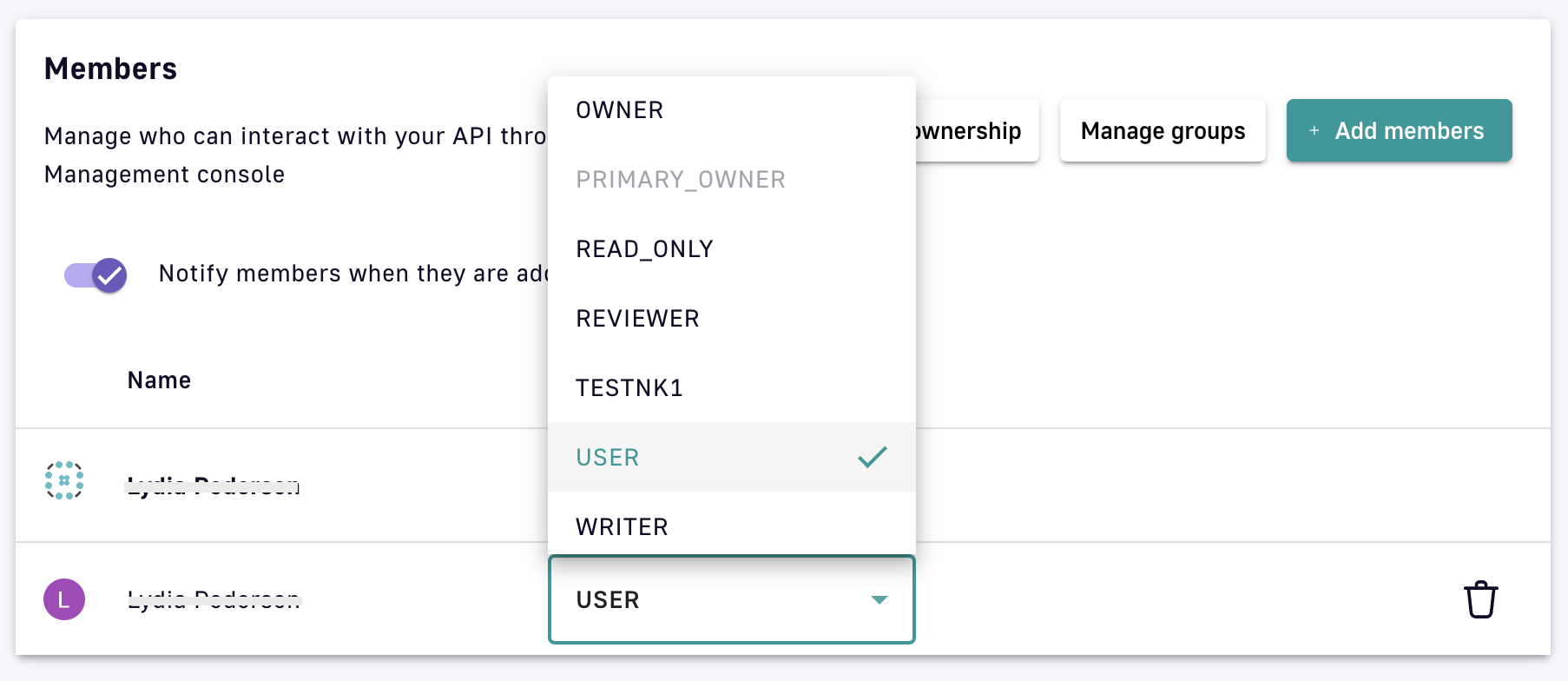The height and width of the screenshot is (681, 1568).
Task: Choose the READ_ONLY role option
Action: 644,249
